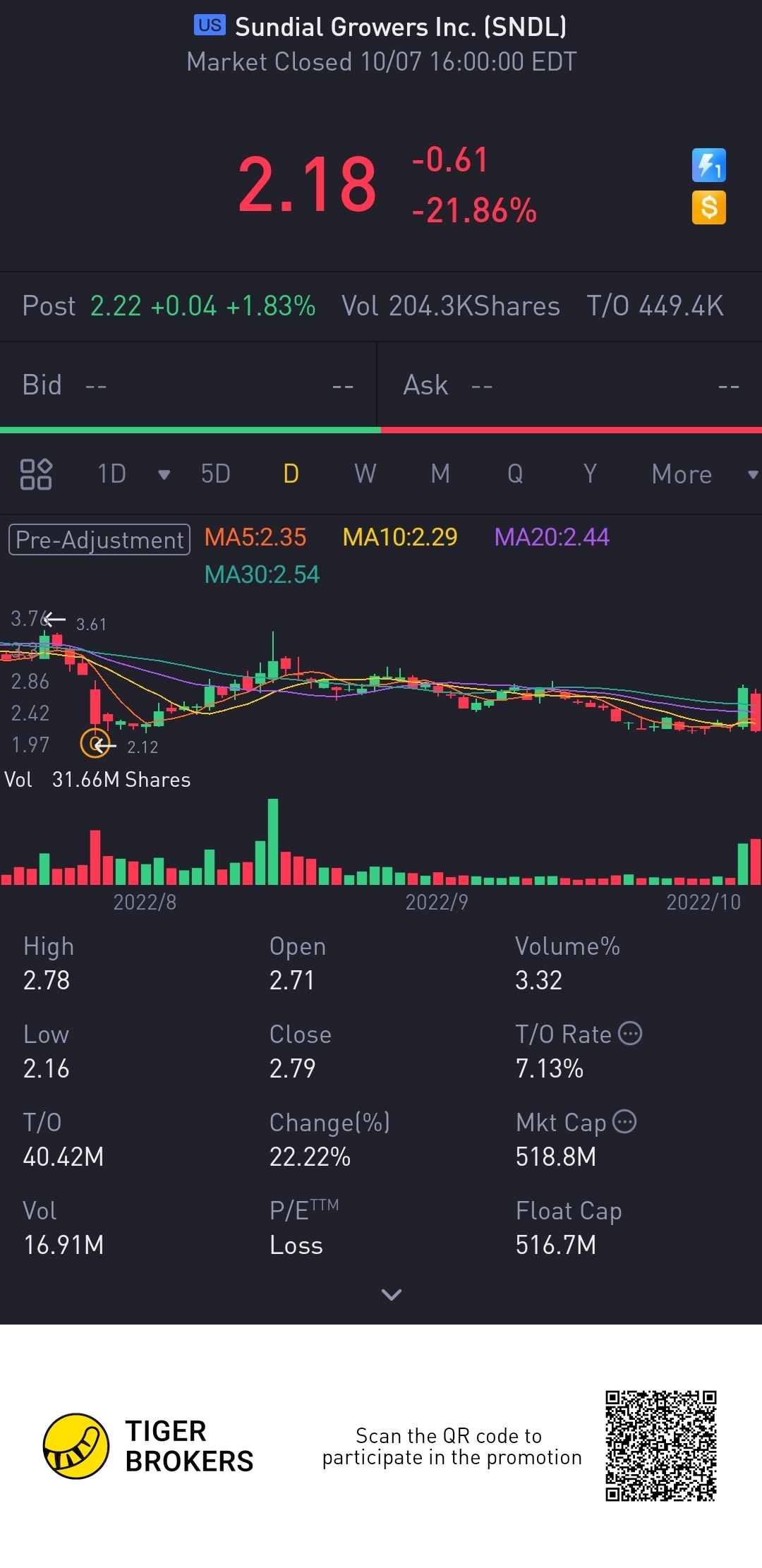Switch to the Y yearly chart tab
The height and width of the screenshot is (1568, 762).
click(x=590, y=474)
